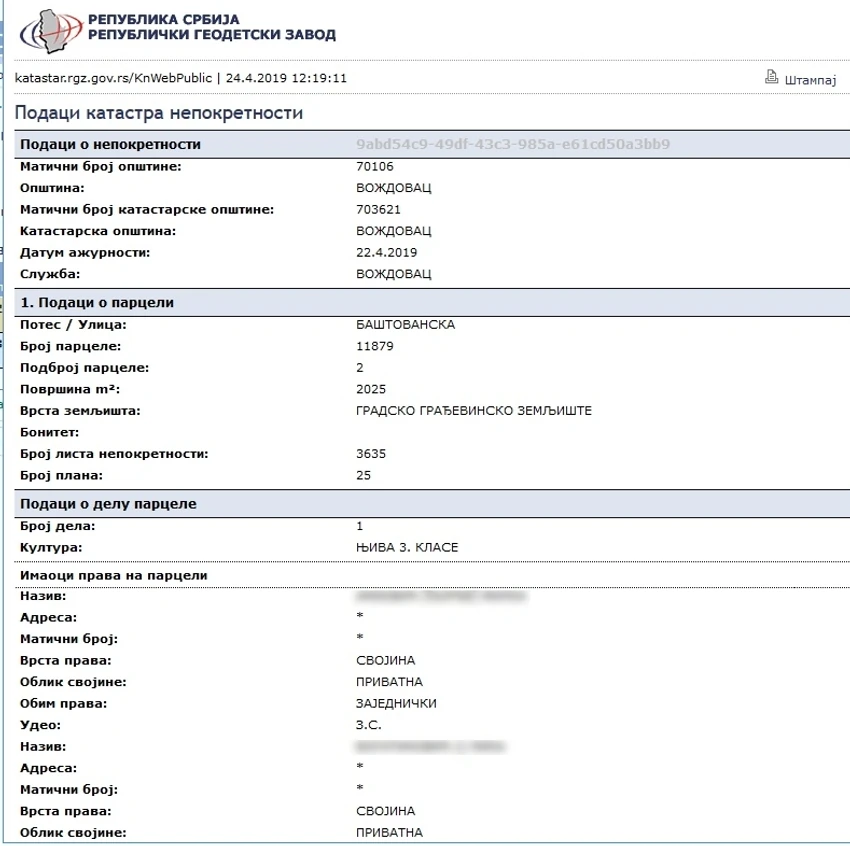Click the ЗАЈЕДНИЧКИ scope of rights value
This screenshot has width=850, height=846.
tap(396, 703)
